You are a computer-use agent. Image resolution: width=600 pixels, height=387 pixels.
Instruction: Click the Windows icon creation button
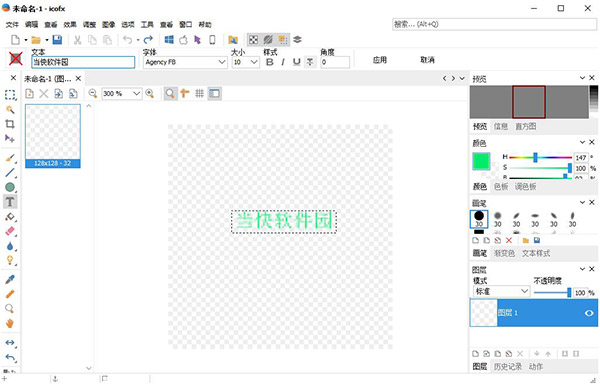(169, 39)
